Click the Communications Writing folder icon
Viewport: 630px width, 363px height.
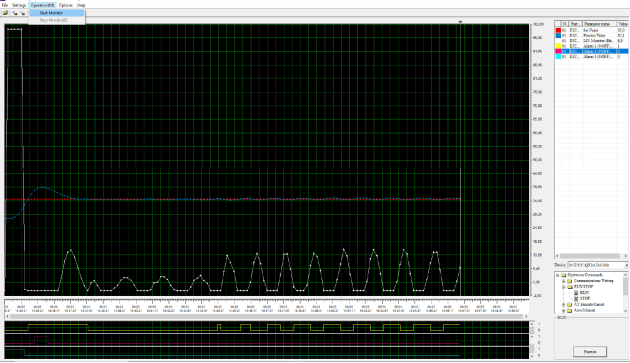coord(570,281)
